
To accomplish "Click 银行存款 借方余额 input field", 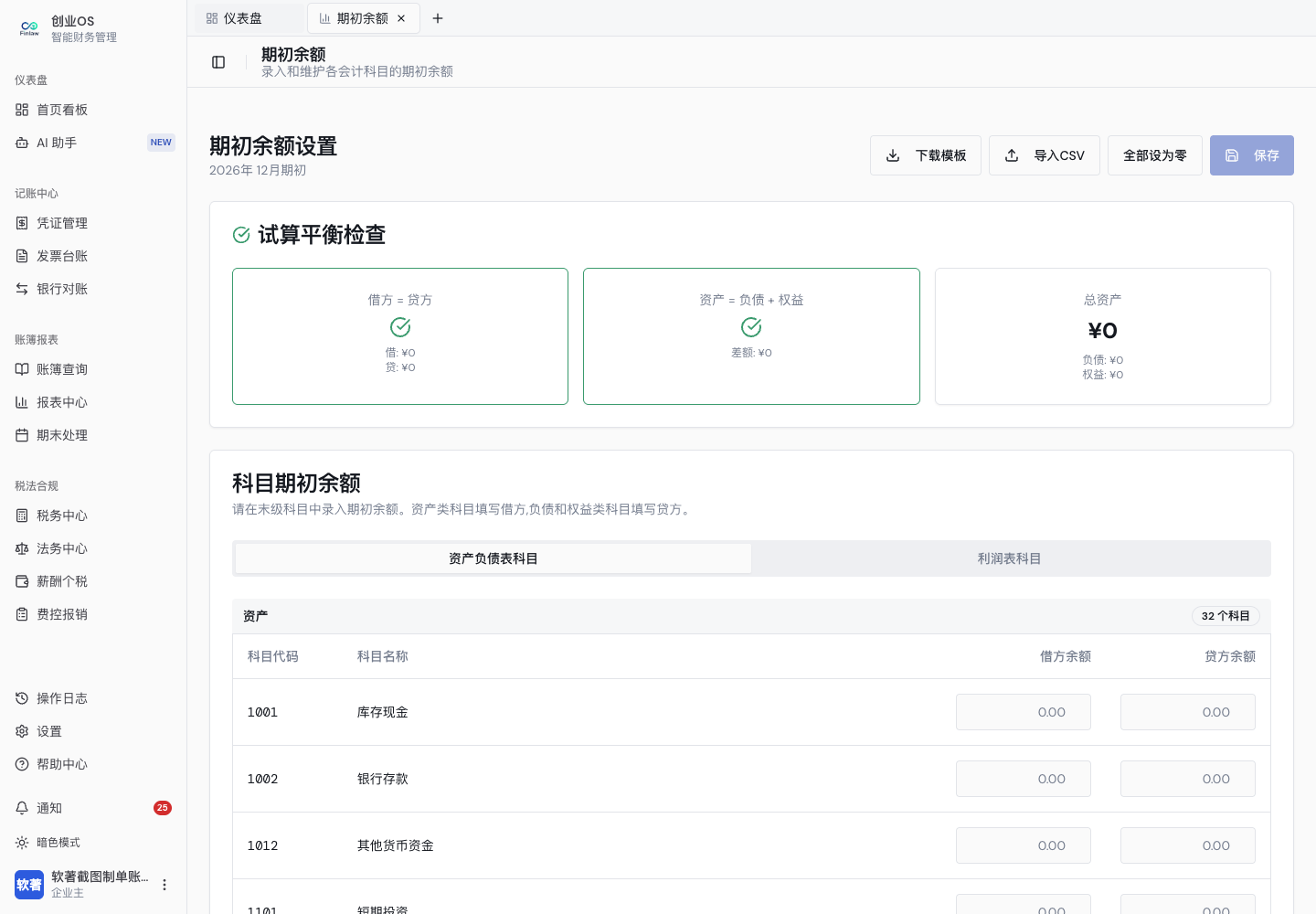I will pyautogui.click(x=1024, y=779).
